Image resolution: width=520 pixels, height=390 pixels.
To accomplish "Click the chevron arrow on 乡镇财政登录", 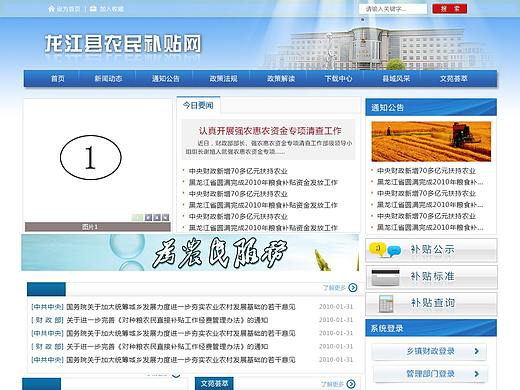I will point(477,351).
